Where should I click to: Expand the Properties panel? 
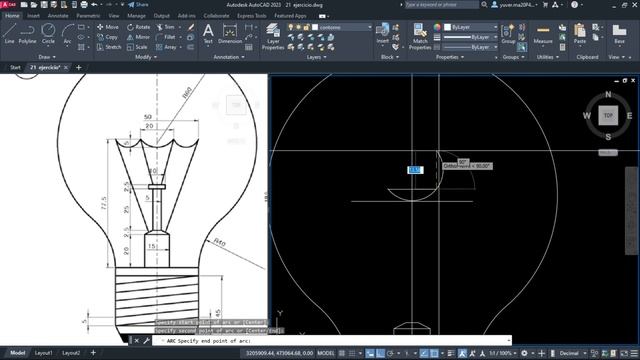(x=450, y=57)
